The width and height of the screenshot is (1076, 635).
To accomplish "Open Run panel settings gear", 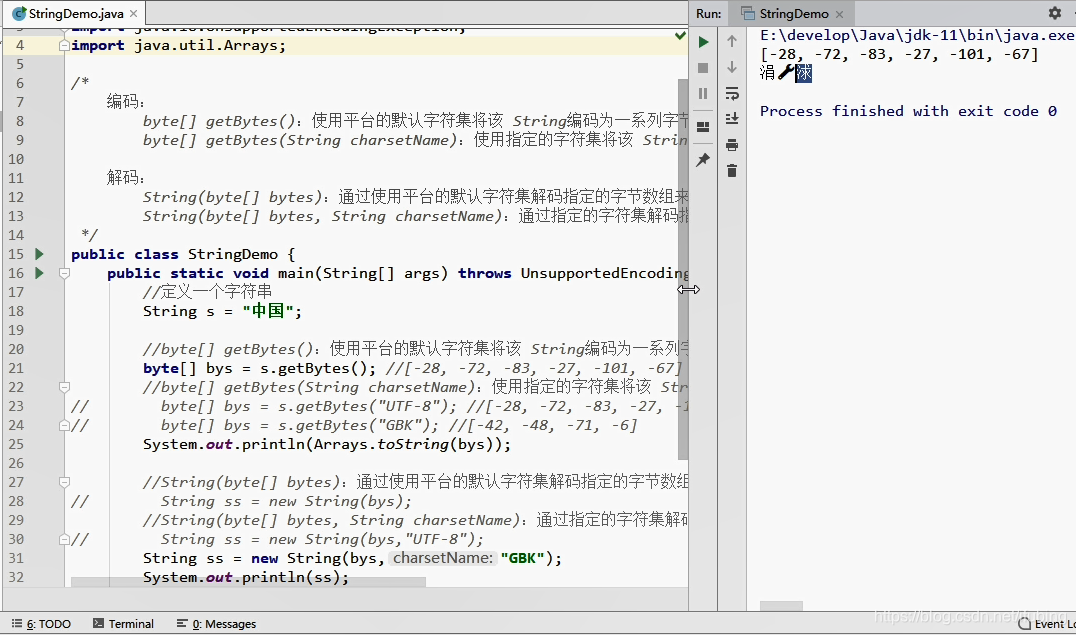I will point(1055,13).
